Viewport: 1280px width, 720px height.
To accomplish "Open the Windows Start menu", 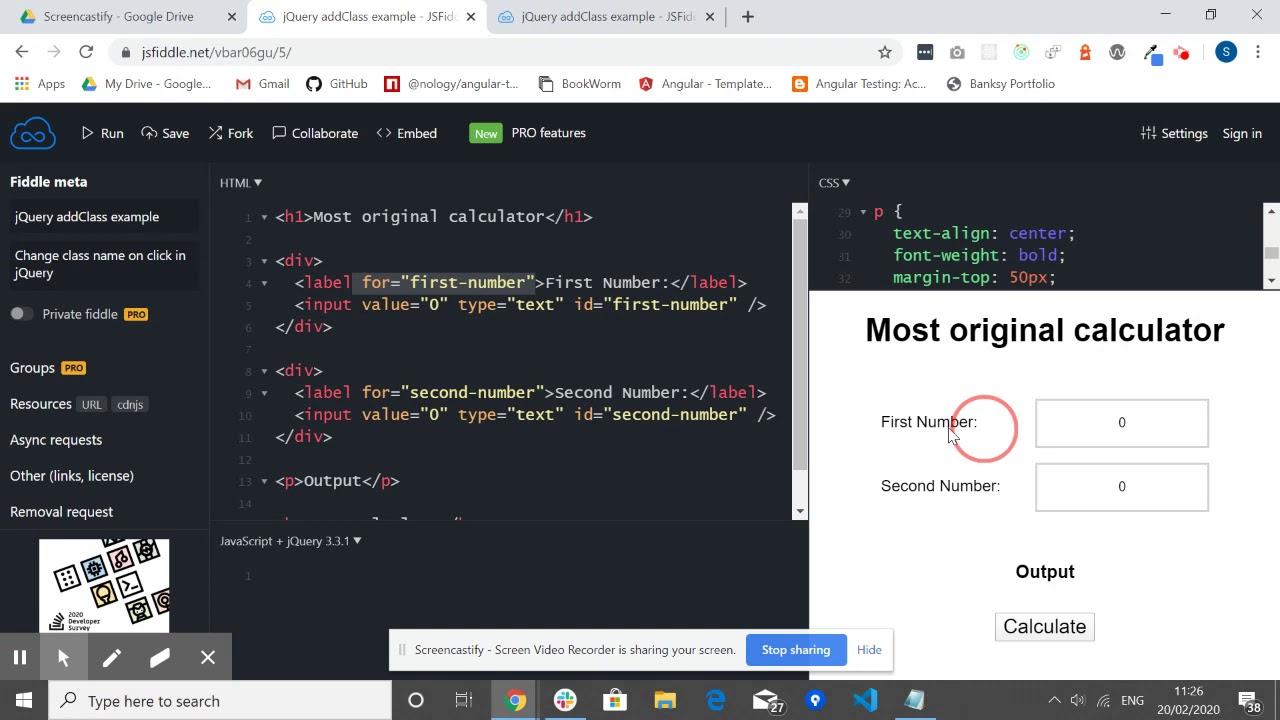I will click(24, 701).
